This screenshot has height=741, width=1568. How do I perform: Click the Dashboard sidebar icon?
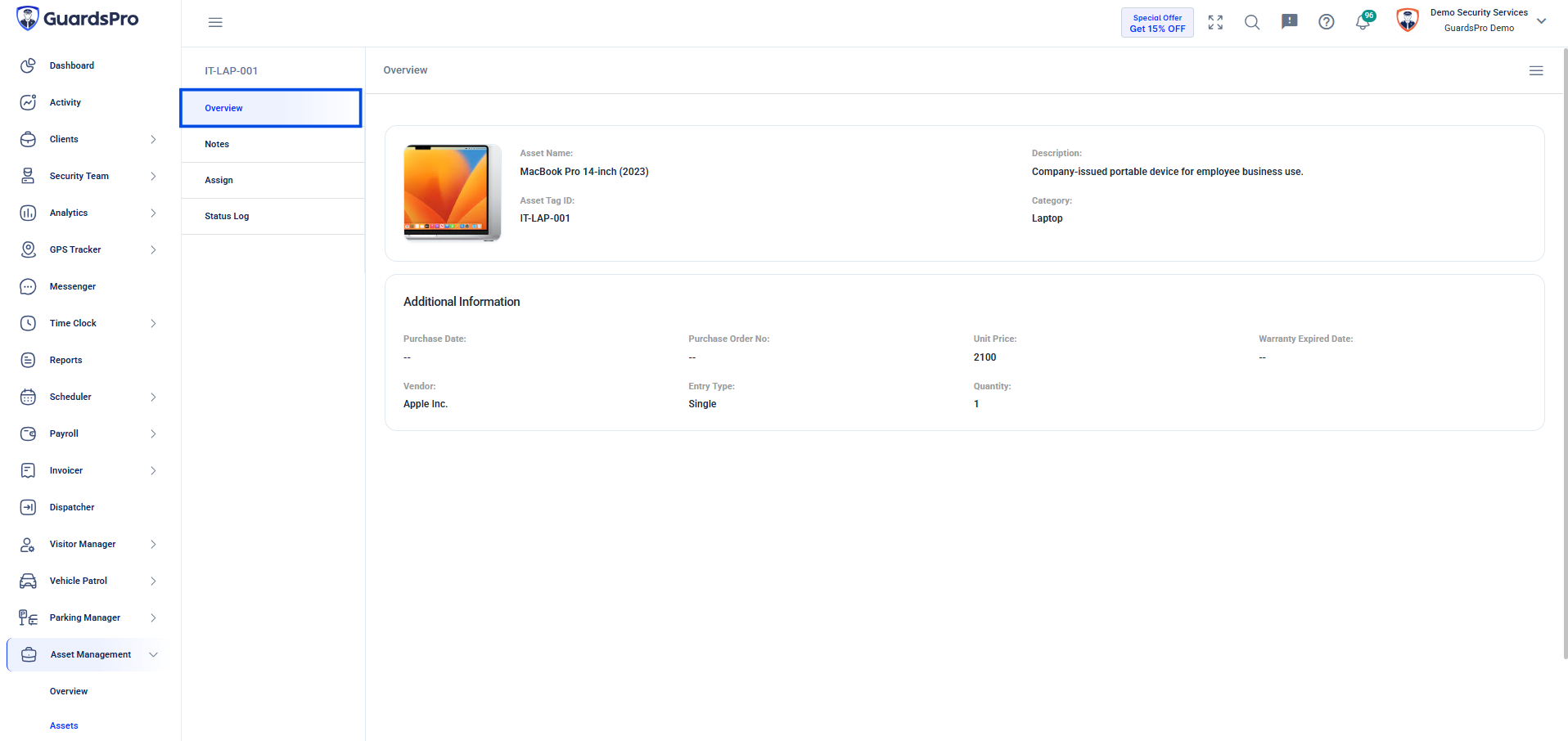[28, 65]
